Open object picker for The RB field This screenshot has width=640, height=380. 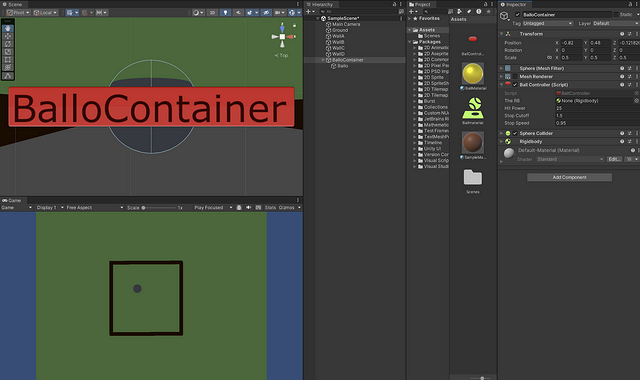coord(636,100)
